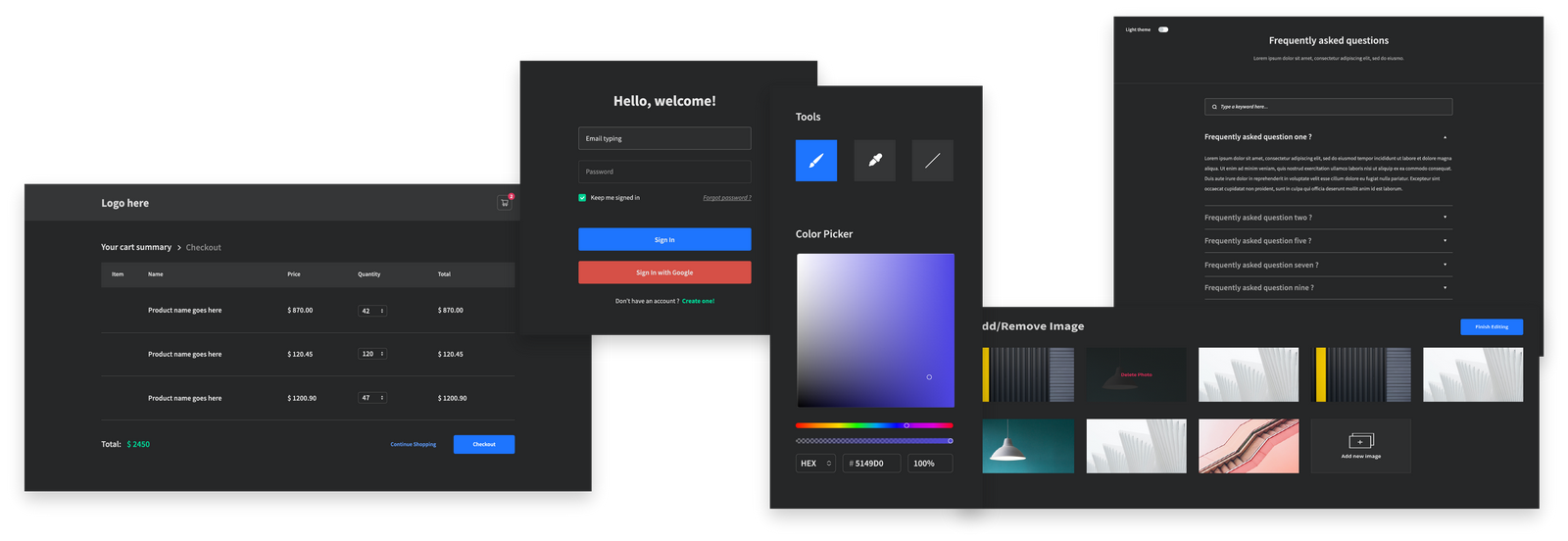Toggle the Light theme switch
This screenshot has width=1568, height=541.
click(x=1163, y=29)
